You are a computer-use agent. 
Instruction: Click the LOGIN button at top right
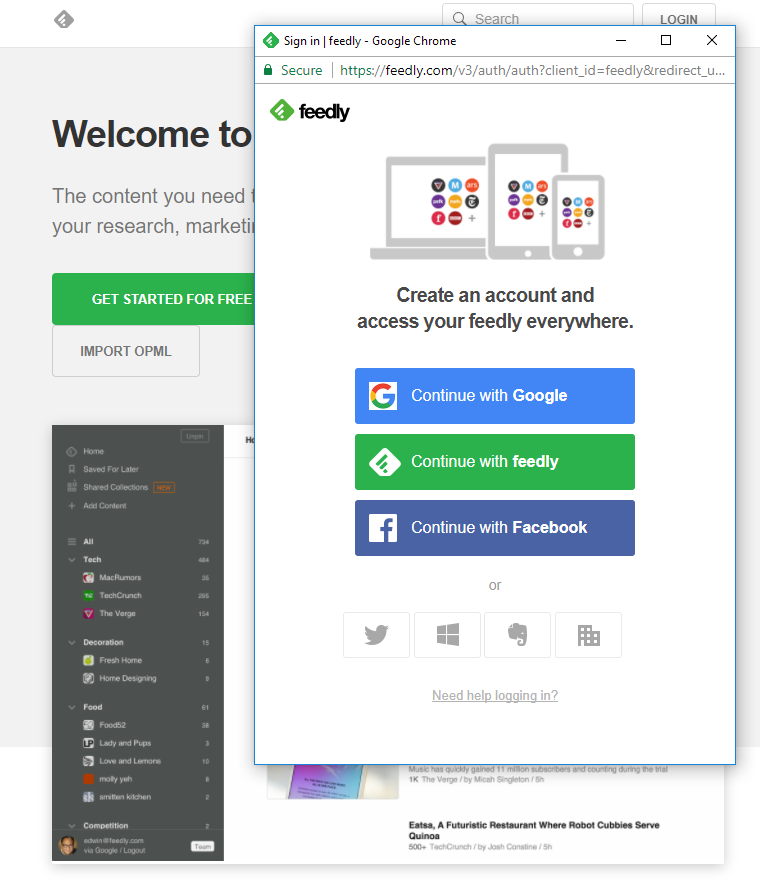click(678, 17)
